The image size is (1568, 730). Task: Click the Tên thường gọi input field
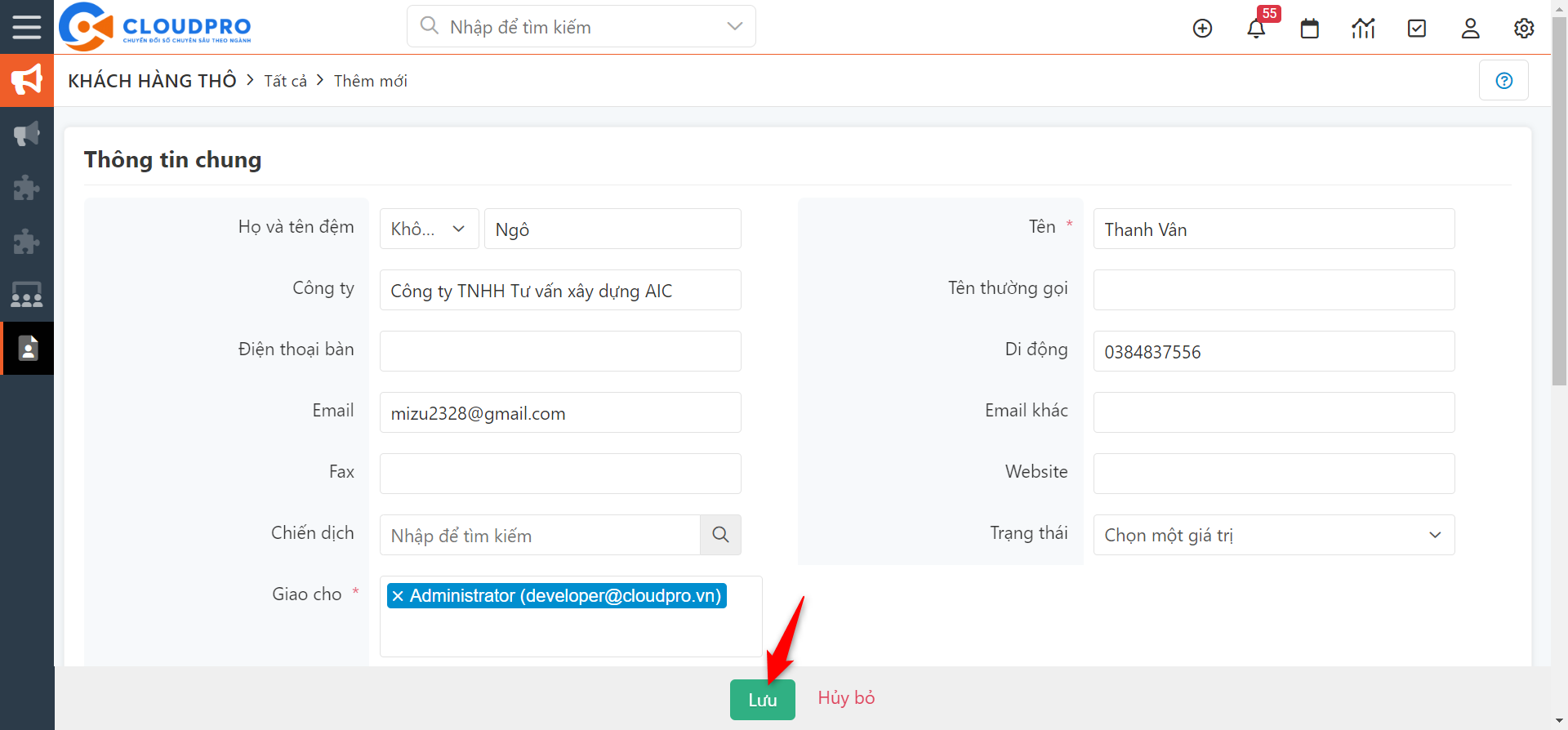1274,290
